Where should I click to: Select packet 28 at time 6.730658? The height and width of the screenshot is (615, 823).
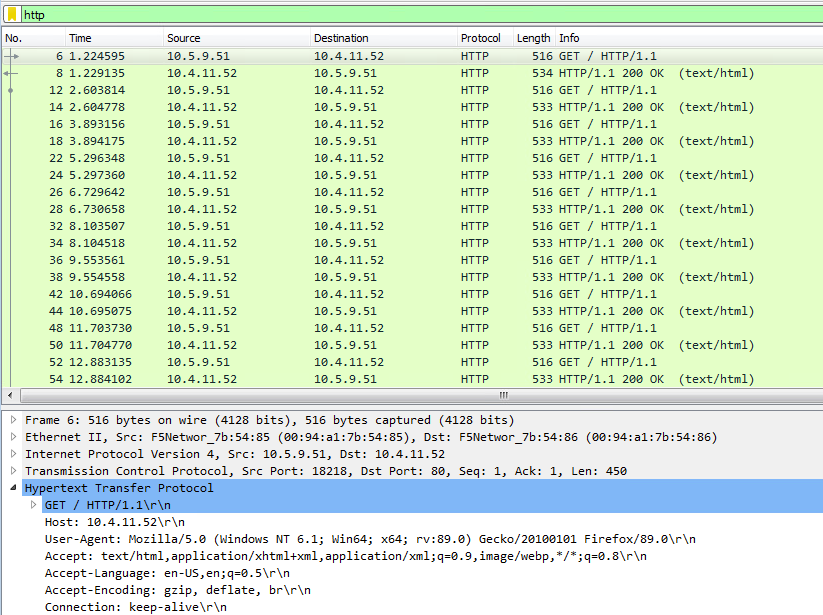(413, 209)
